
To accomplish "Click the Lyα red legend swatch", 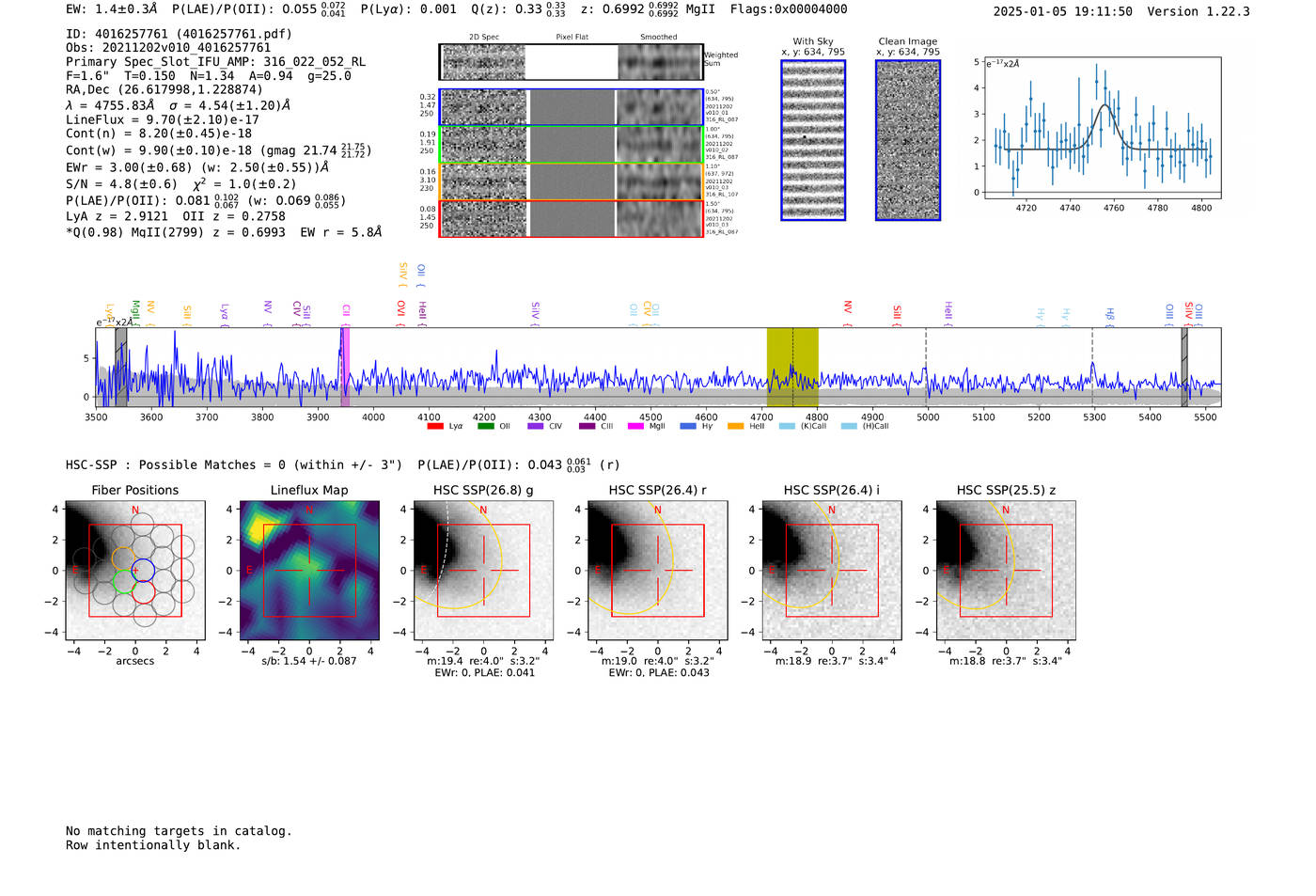I will [435, 426].
